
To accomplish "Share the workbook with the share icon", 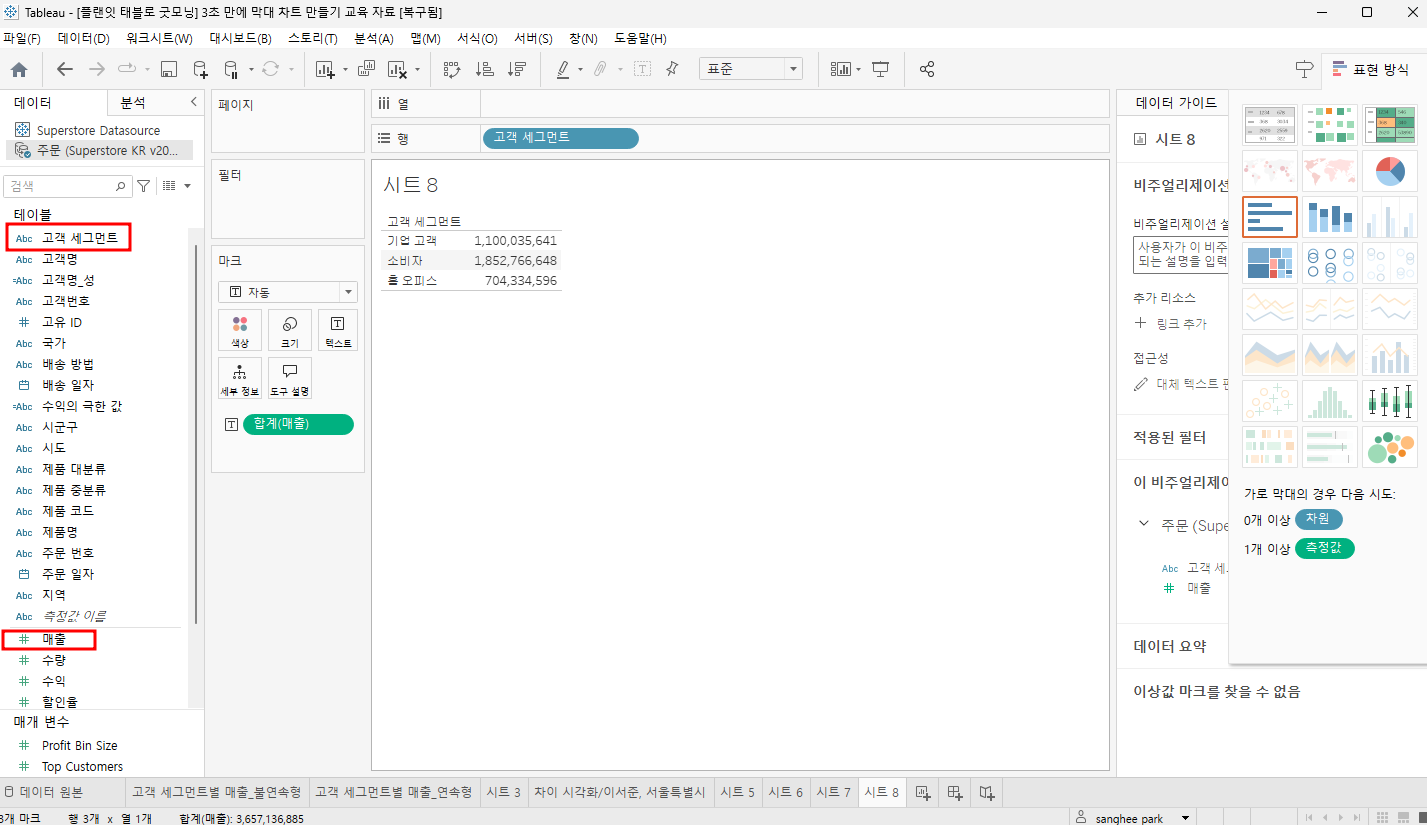I will click(927, 69).
